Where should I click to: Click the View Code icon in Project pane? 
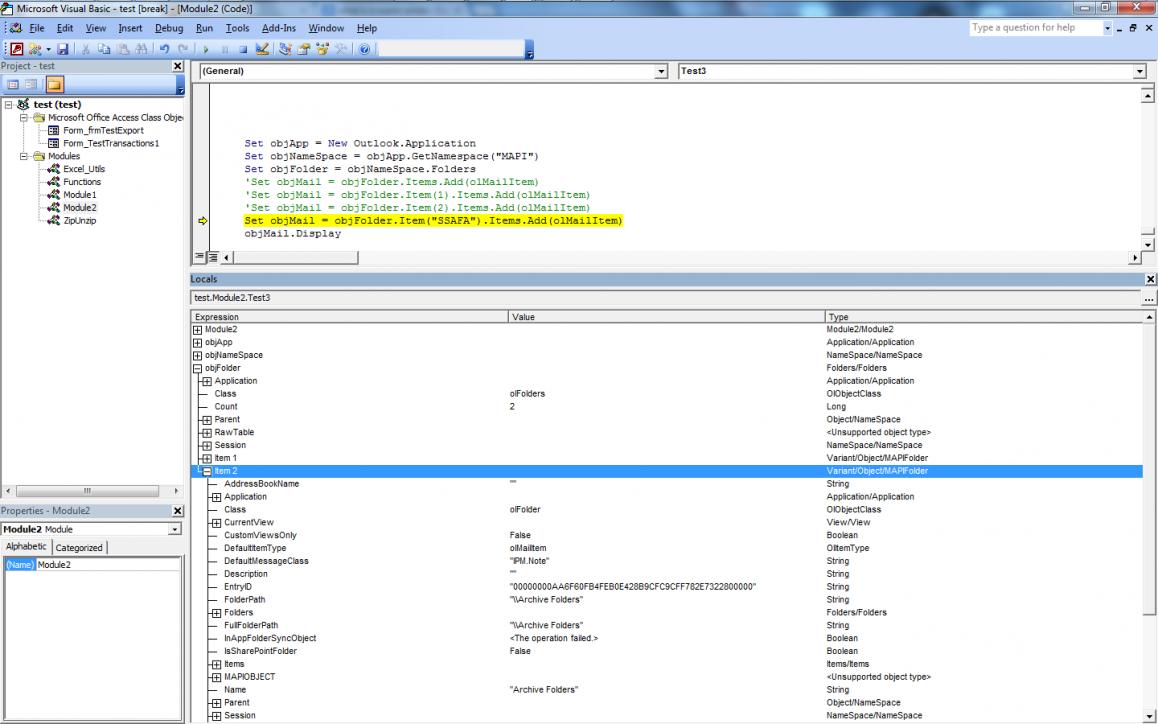pyautogui.click(x=14, y=84)
